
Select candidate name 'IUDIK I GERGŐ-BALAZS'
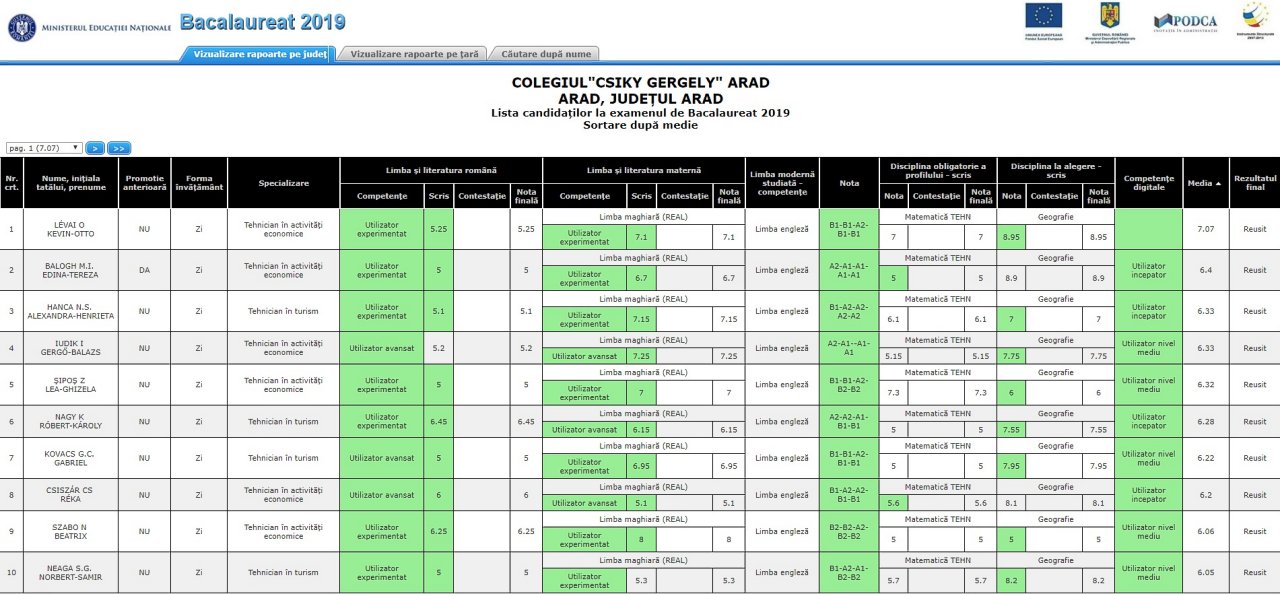[70, 348]
